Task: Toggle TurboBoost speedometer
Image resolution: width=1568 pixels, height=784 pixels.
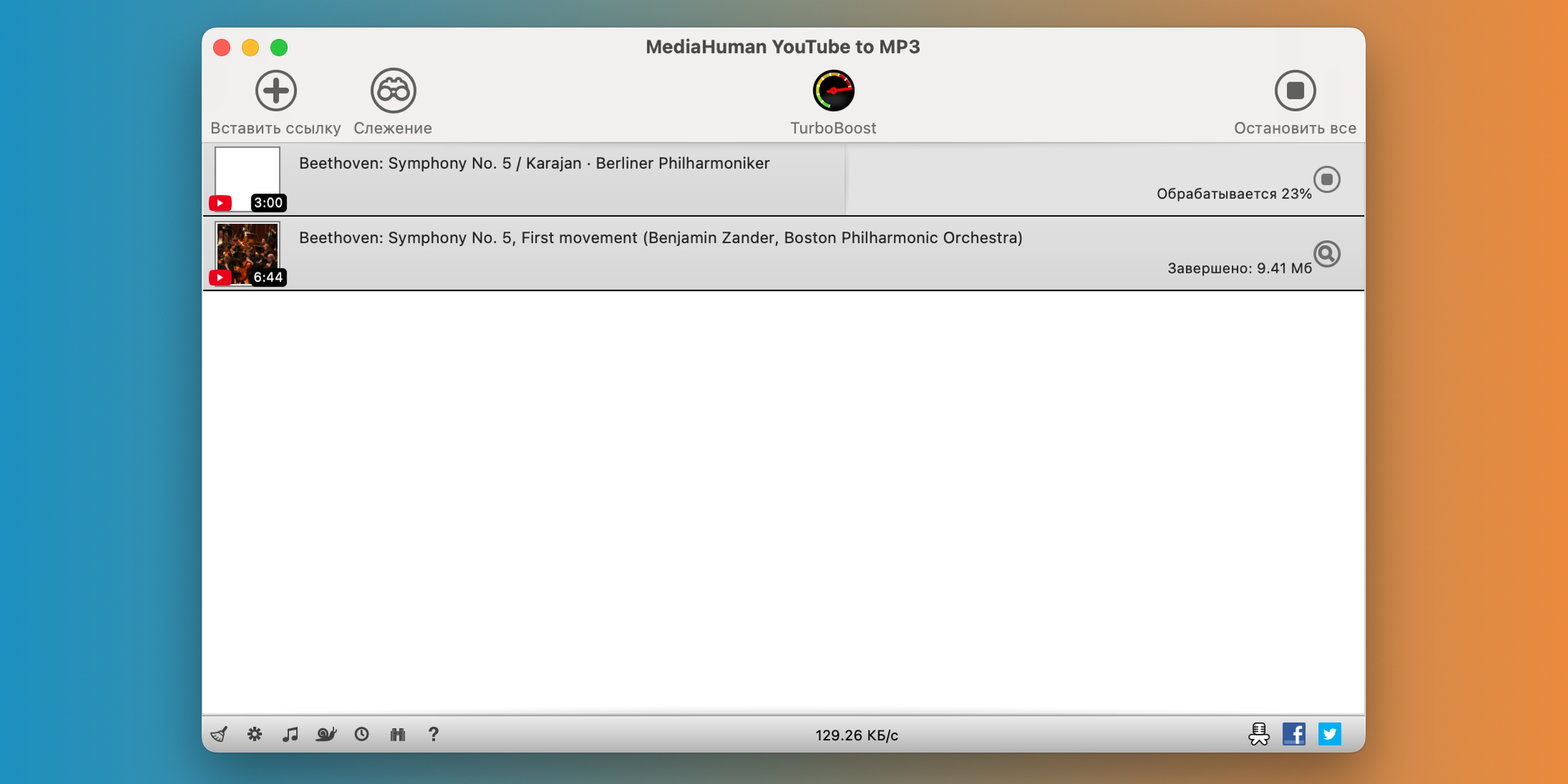Action: pyautogui.click(x=833, y=91)
